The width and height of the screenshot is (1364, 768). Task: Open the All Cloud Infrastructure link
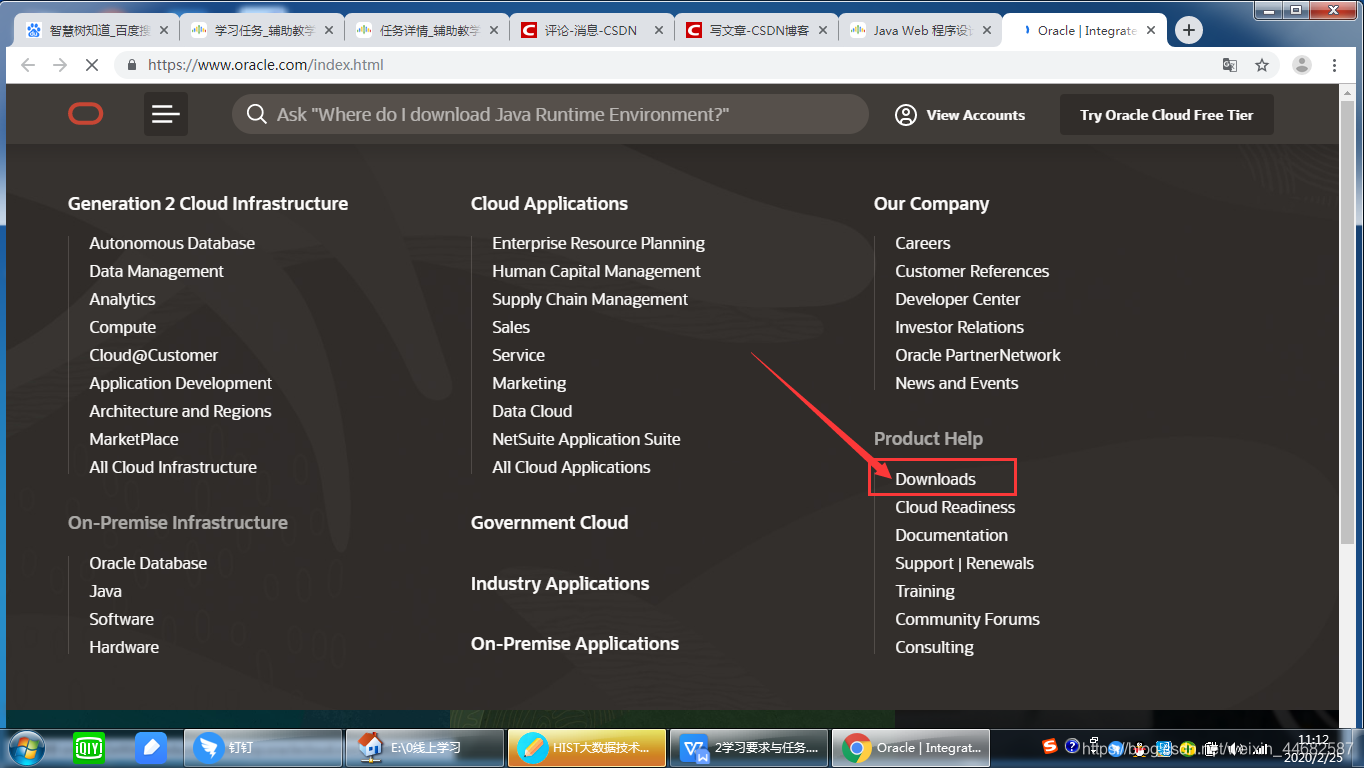[173, 467]
